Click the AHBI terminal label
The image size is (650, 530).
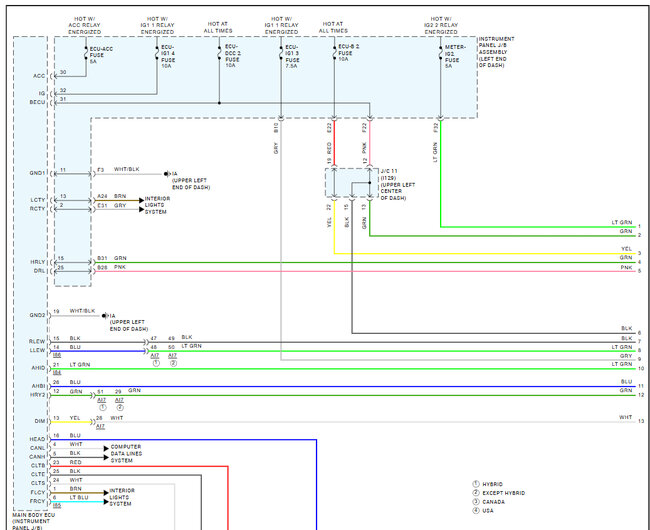tap(38, 386)
